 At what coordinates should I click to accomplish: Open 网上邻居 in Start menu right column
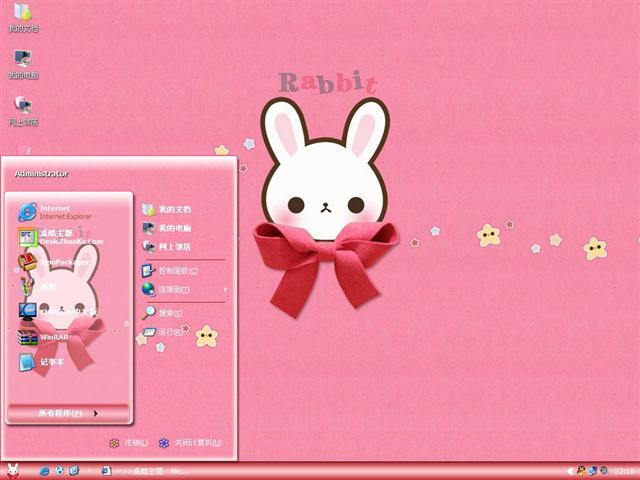tap(167, 247)
